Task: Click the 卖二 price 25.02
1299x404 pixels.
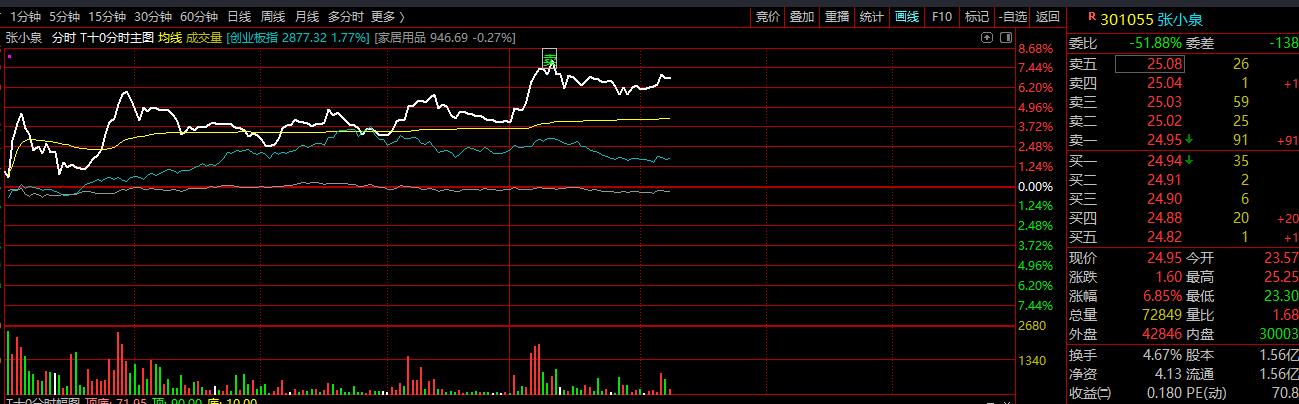Action: pyautogui.click(x=1165, y=121)
